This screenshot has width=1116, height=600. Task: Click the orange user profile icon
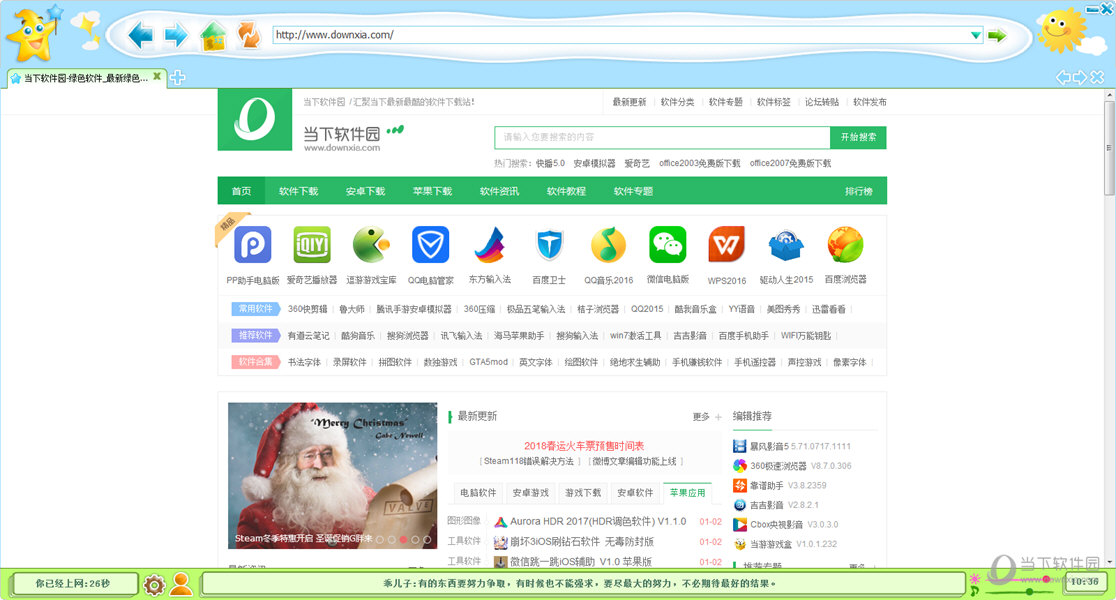tap(181, 584)
